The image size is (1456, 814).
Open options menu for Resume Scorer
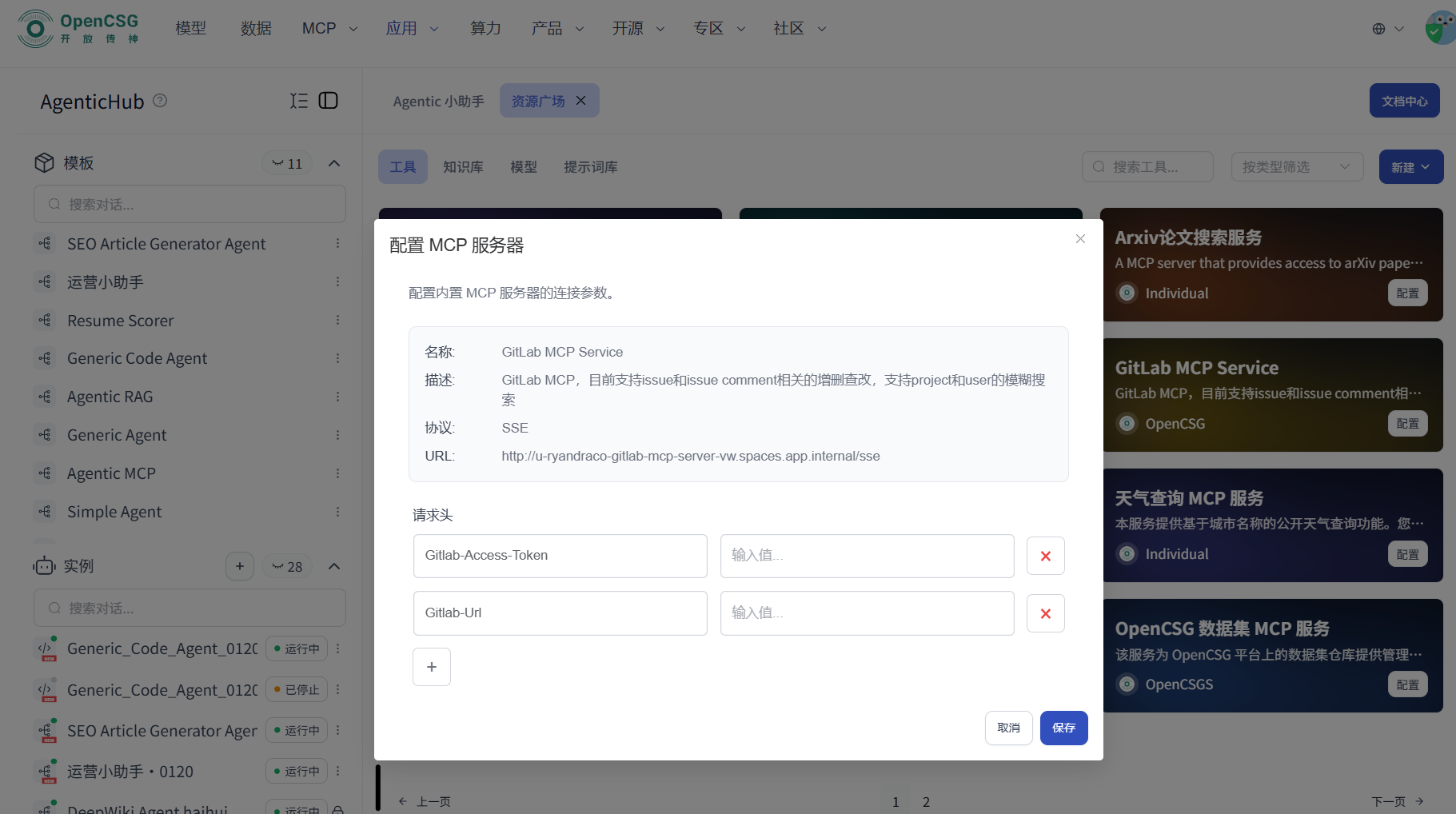tap(337, 320)
